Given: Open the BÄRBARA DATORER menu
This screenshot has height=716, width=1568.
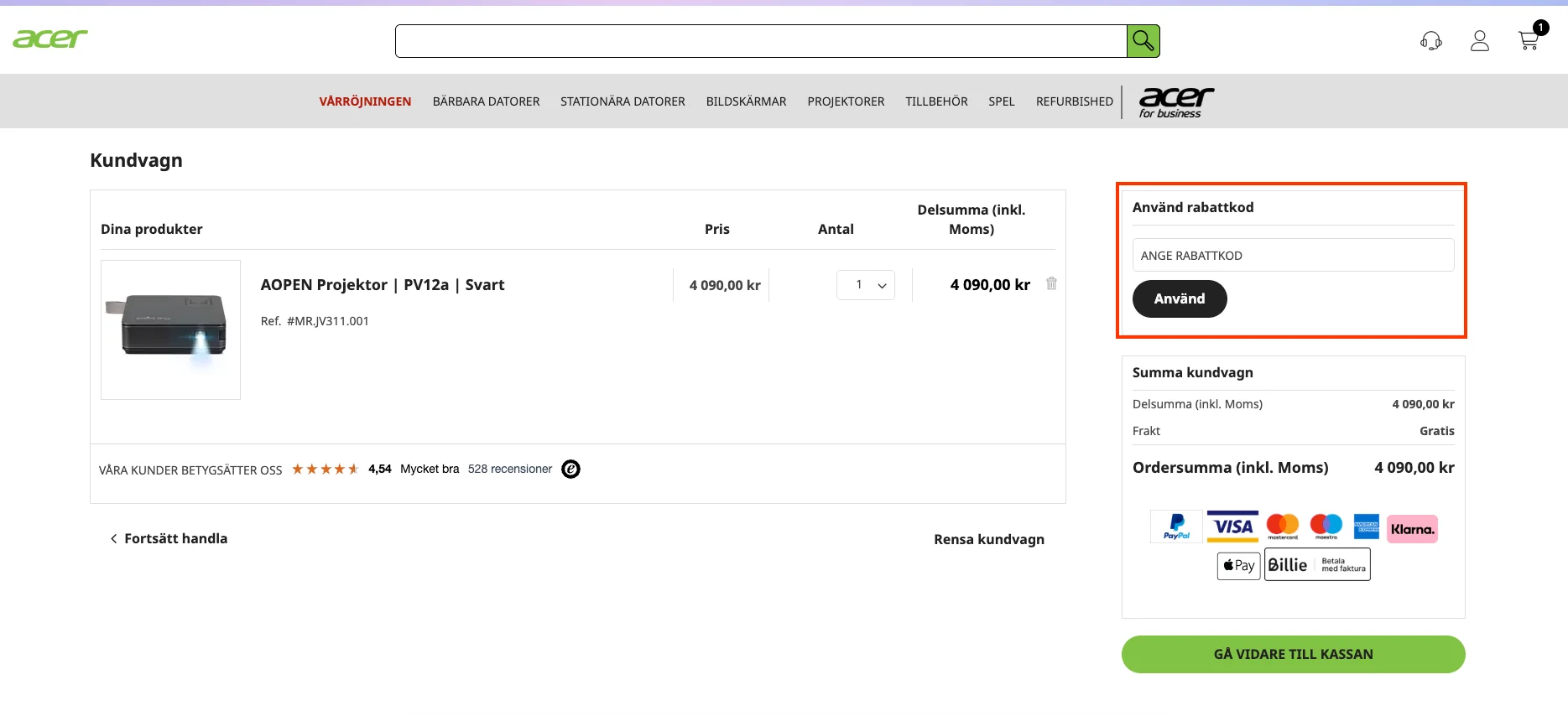Looking at the screenshot, I should 487,101.
